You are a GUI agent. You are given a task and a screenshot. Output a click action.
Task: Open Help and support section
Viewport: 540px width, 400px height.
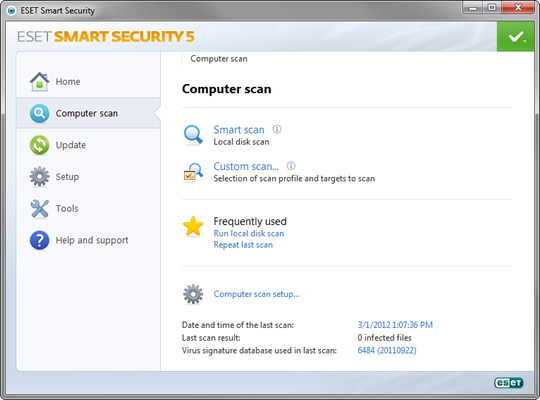(89, 240)
